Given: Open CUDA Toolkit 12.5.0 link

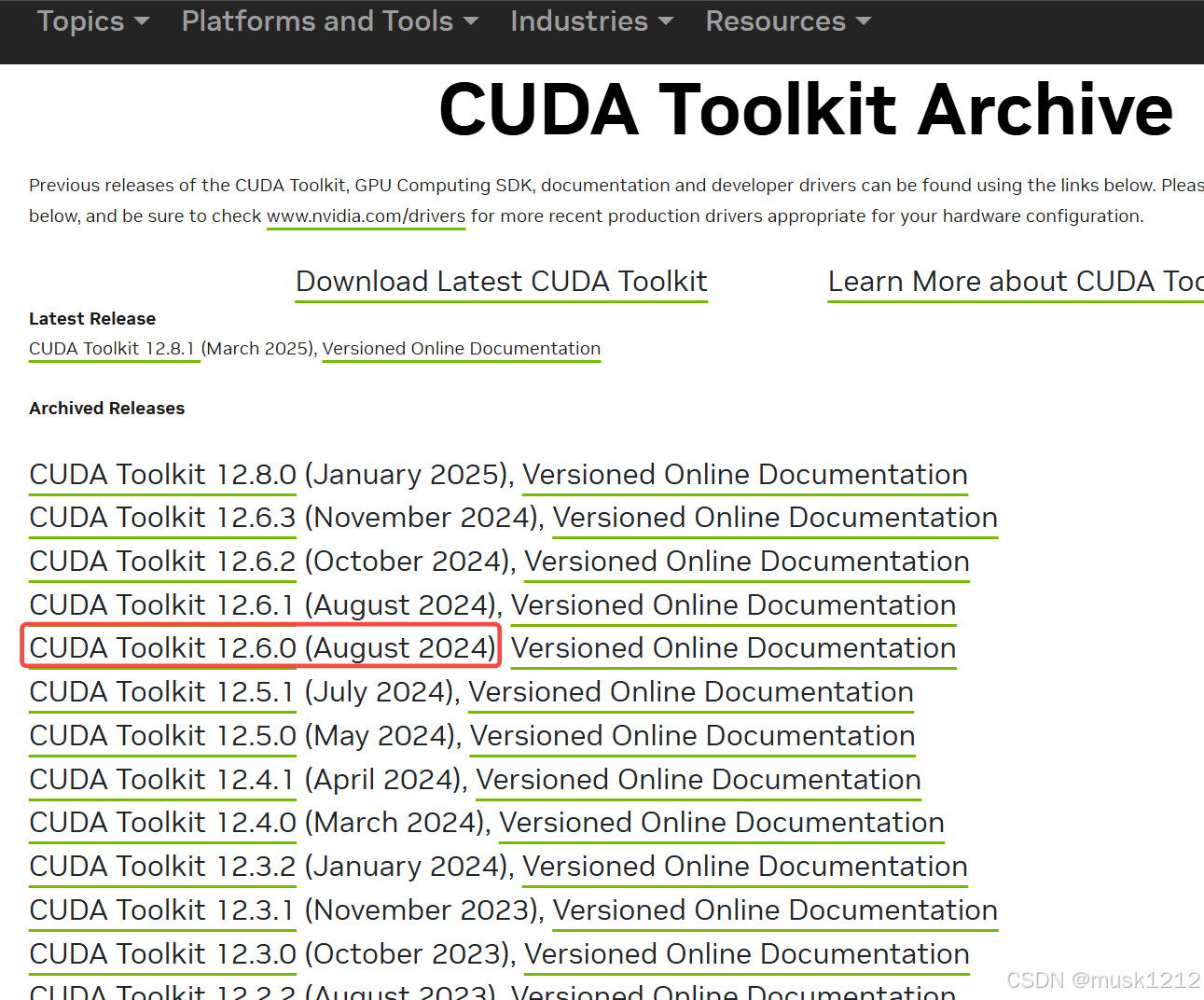Looking at the screenshot, I should pyautogui.click(x=162, y=736).
